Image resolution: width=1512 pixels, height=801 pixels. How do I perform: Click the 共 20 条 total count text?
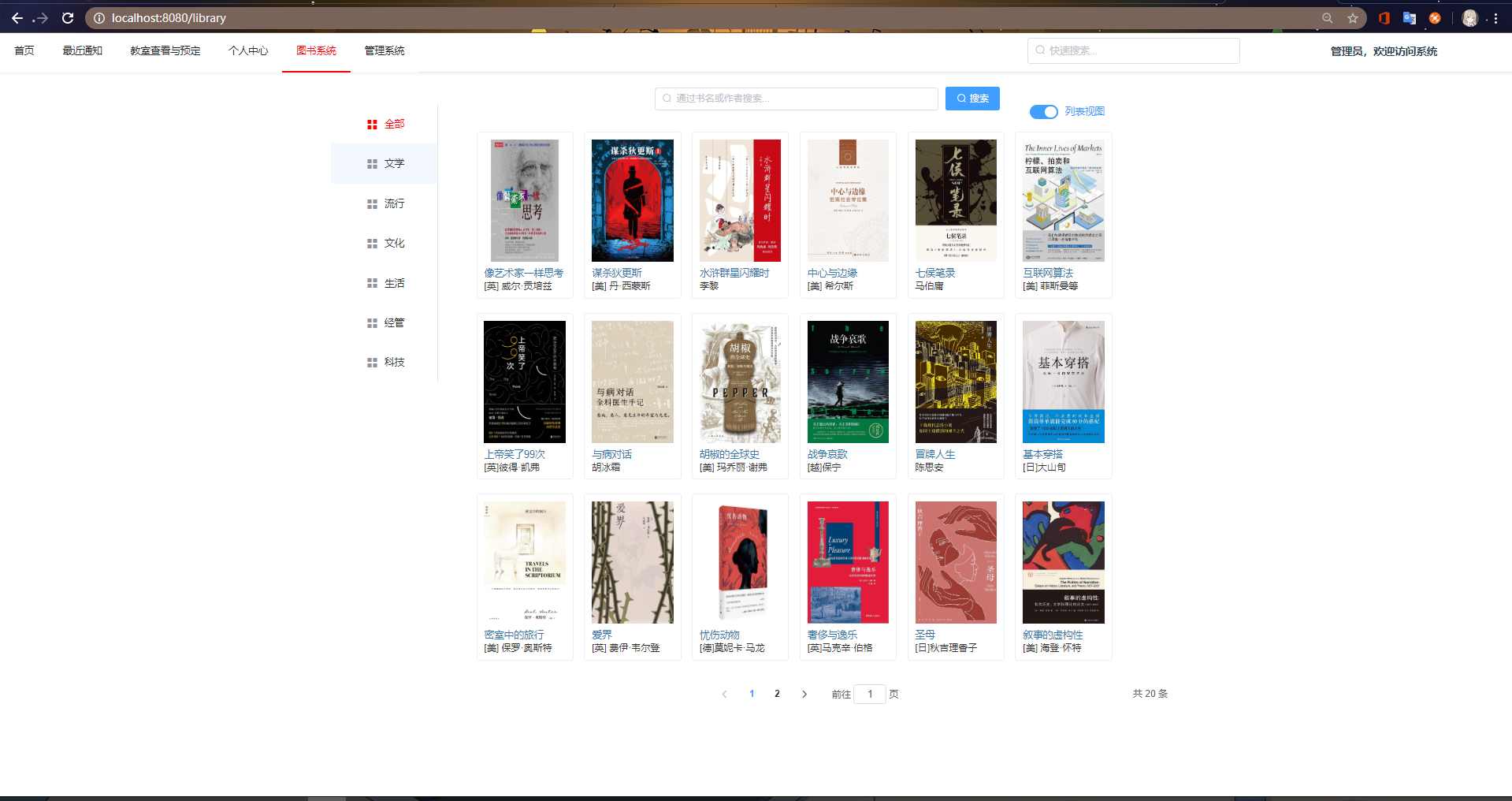tap(1150, 694)
